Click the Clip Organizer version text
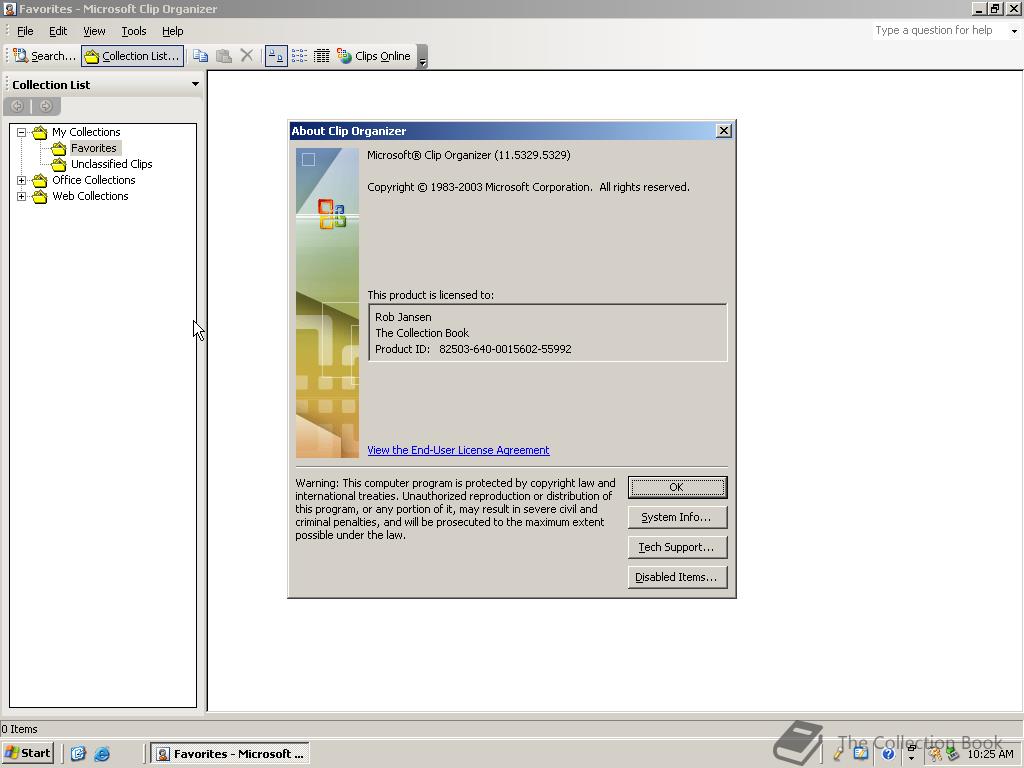 click(x=468, y=155)
